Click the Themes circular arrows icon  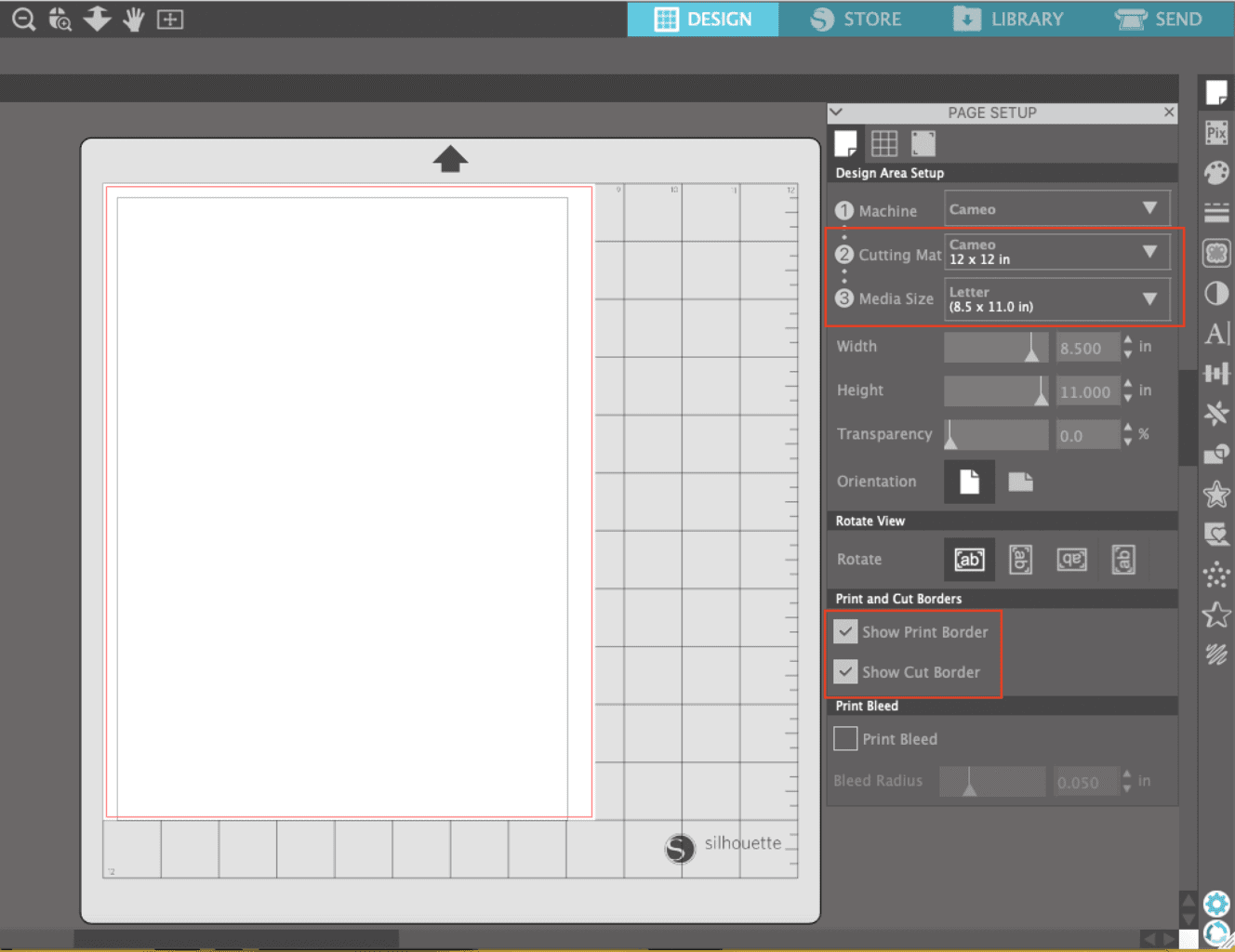(x=1216, y=933)
